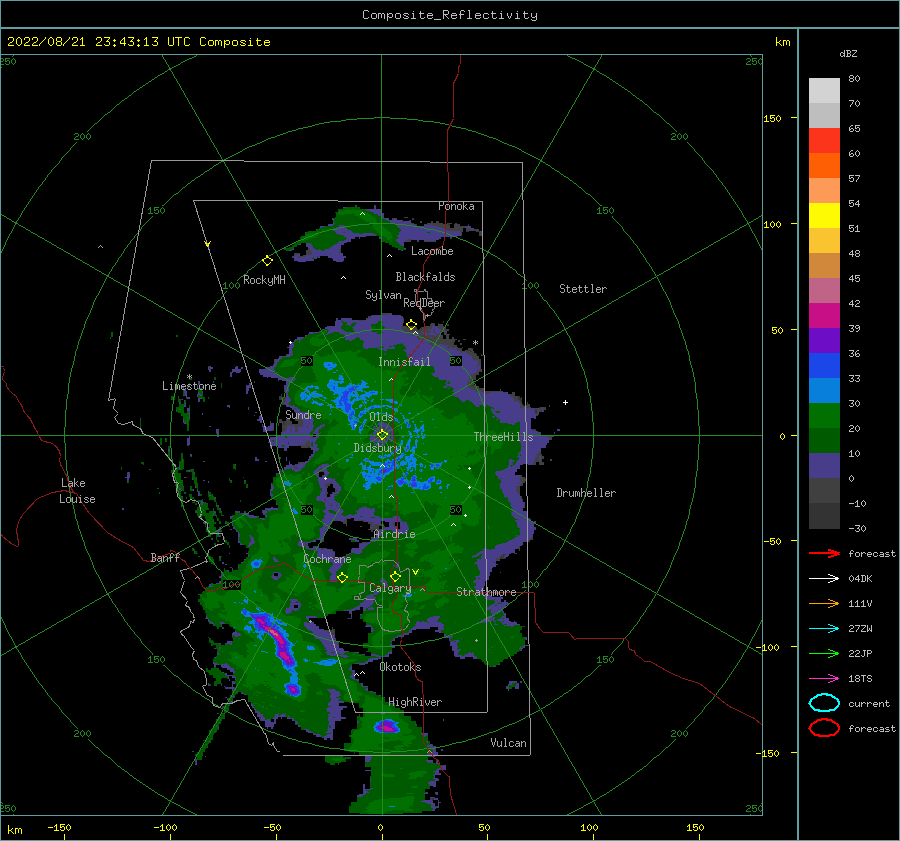Click the red forecast arrow in legend

coord(824,553)
